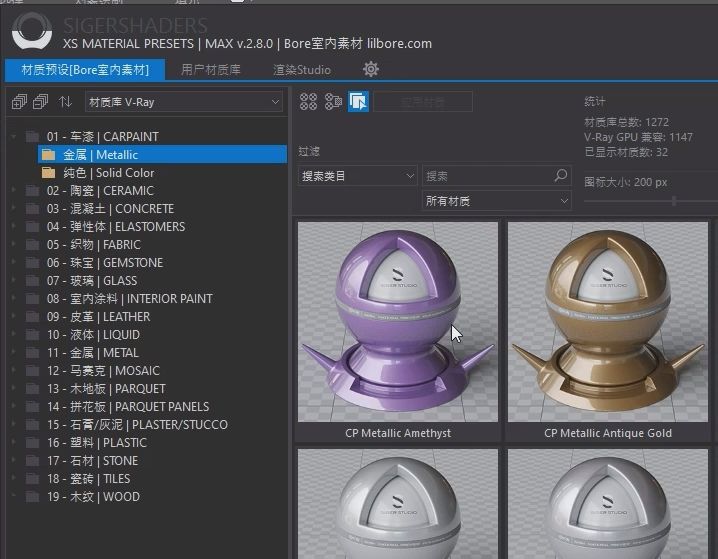Open the 搜索类目 search category dropdown
The width and height of the screenshot is (718, 559).
(x=357, y=176)
